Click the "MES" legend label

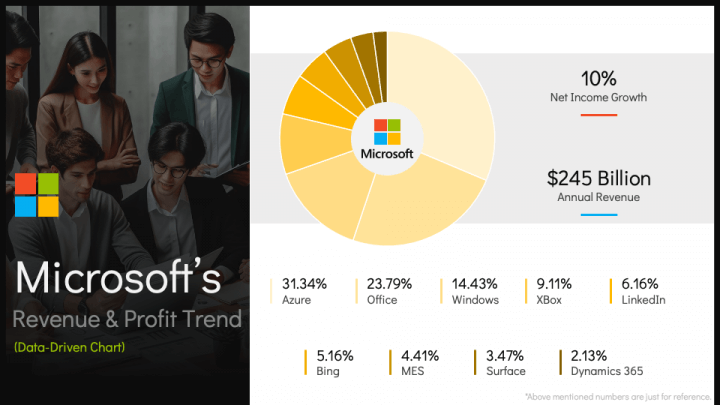coord(412,371)
